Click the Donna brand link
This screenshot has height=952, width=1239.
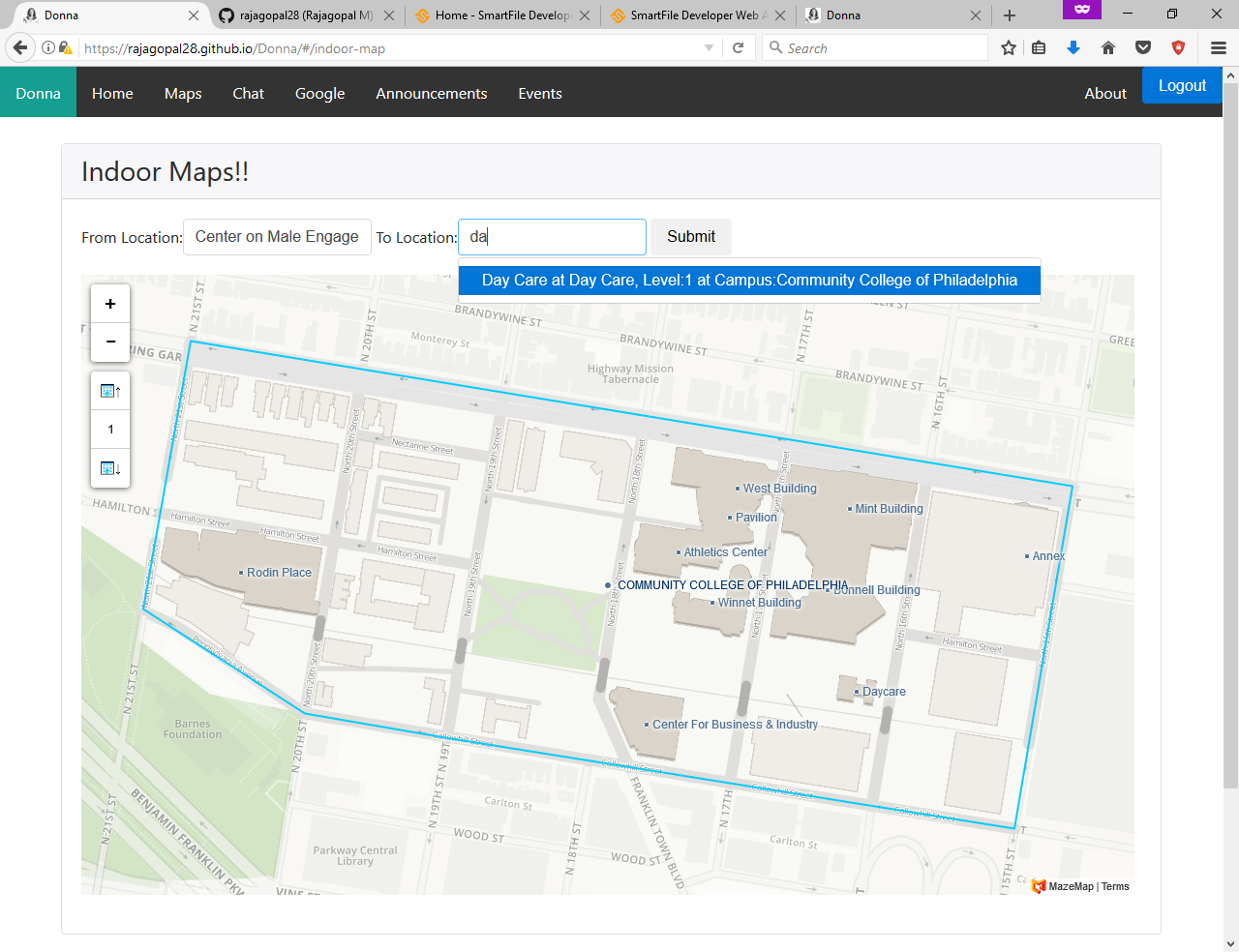pyautogui.click(x=38, y=93)
